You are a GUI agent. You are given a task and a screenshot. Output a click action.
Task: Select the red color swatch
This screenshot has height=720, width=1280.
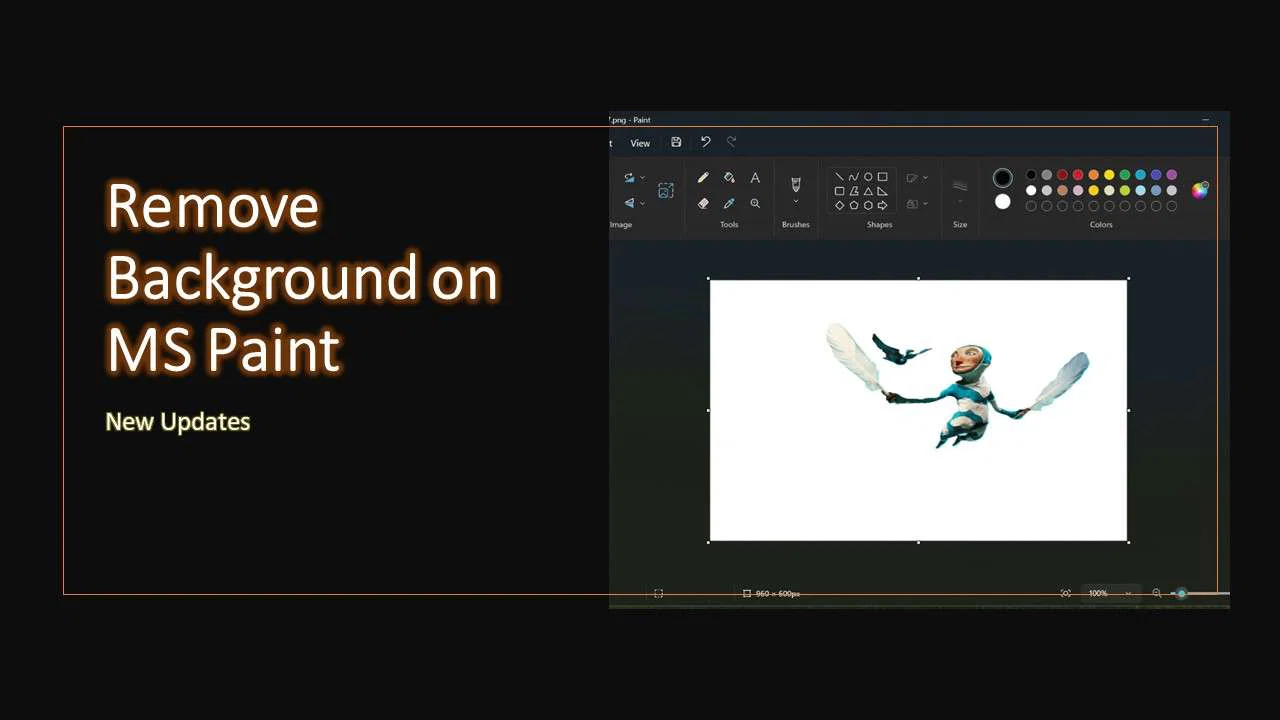pos(1062,174)
